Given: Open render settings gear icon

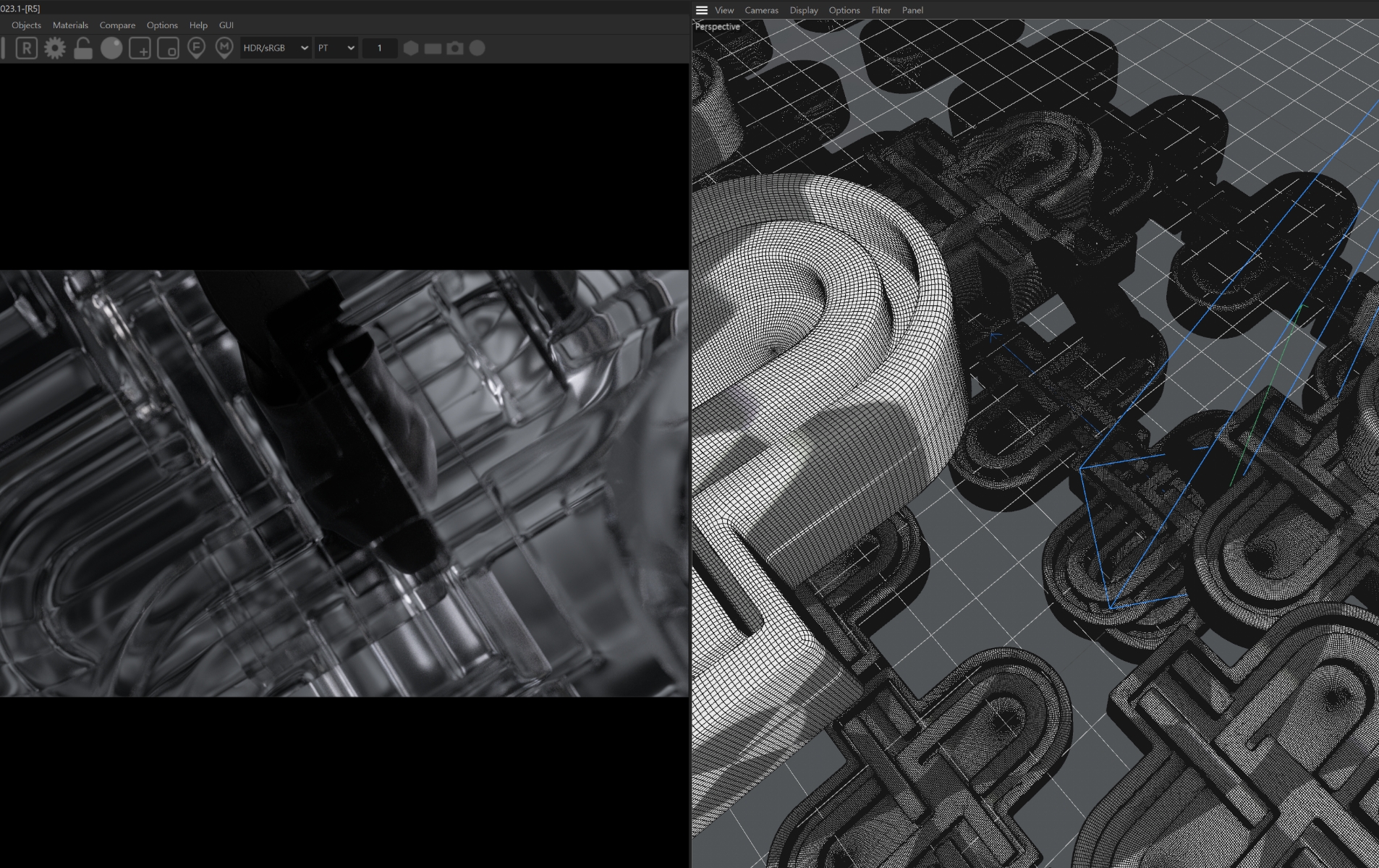Looking at the screenshot, I should point(55,48).
